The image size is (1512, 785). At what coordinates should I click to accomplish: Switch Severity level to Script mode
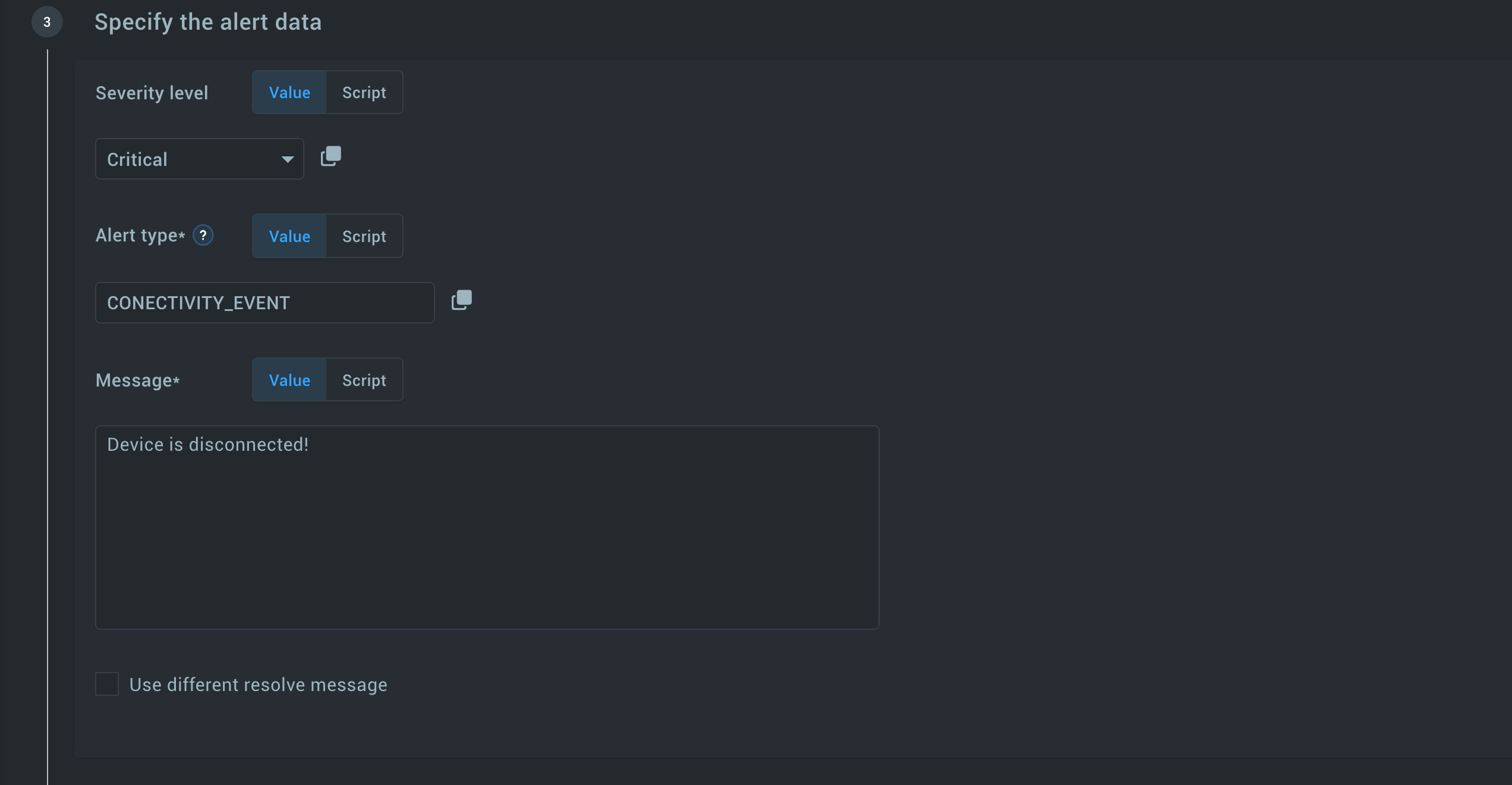[364, 93]
